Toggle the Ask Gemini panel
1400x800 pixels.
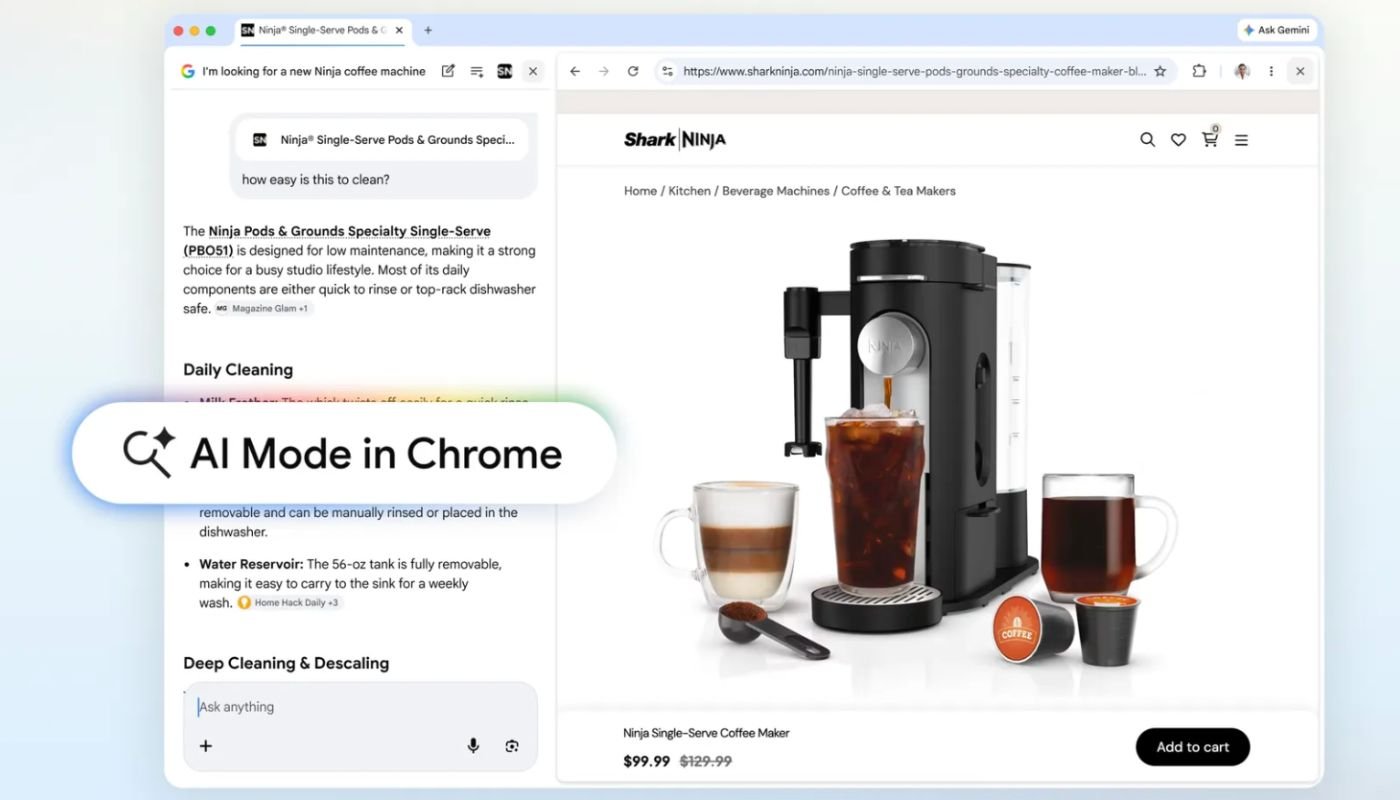pyautogui.click(x=1277, y=29)
